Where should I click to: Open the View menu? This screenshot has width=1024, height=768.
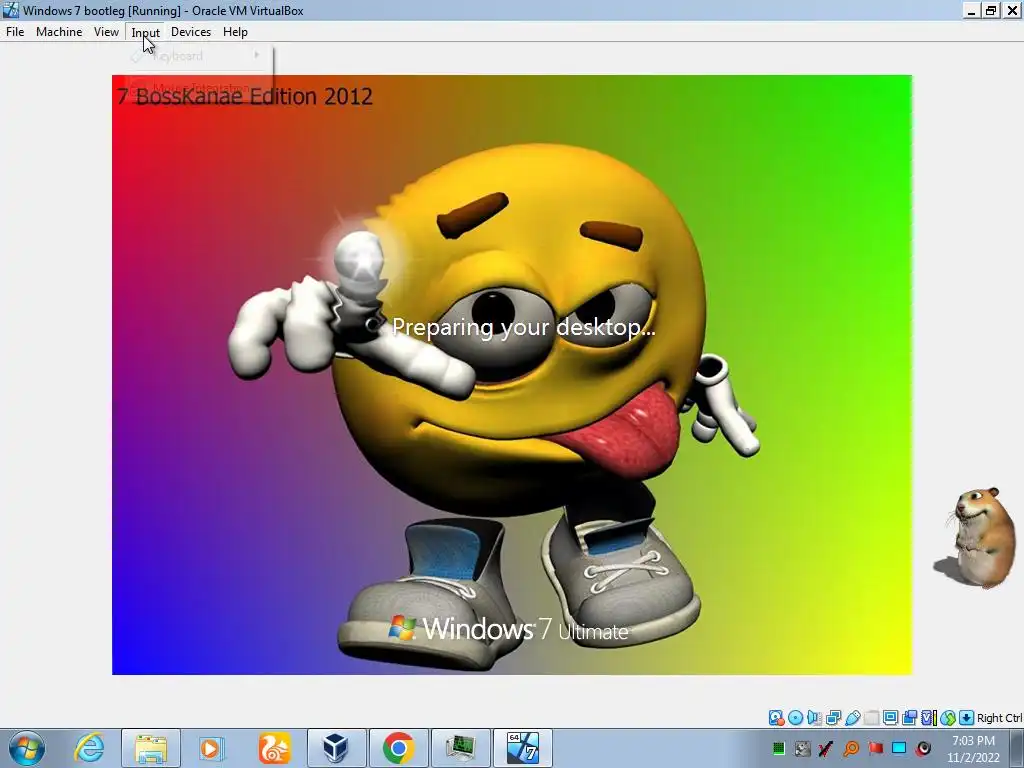(x=106, y=31)
